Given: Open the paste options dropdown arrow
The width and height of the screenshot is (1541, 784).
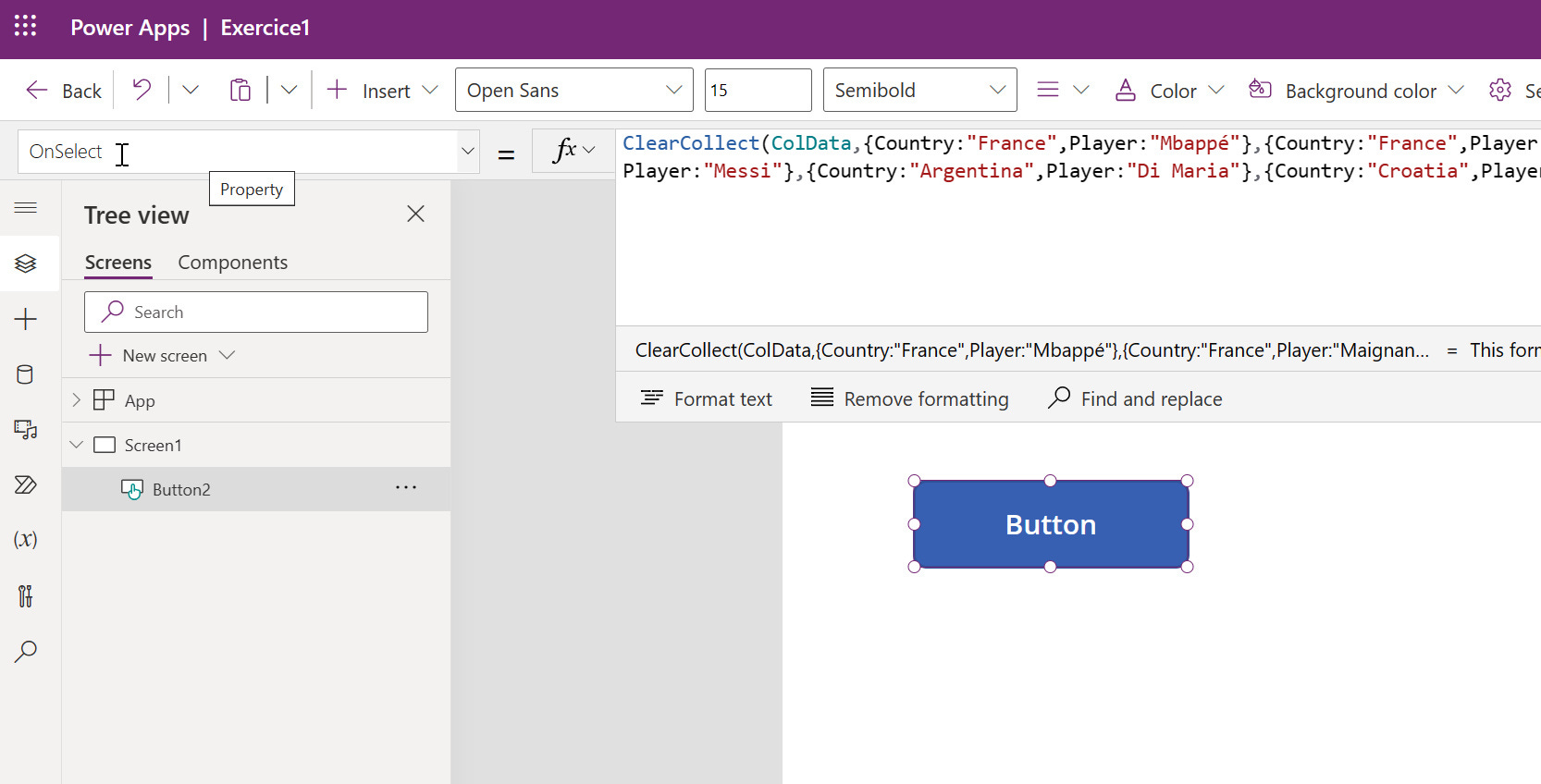Looking at the screenshot, I should tap(290, 90).
